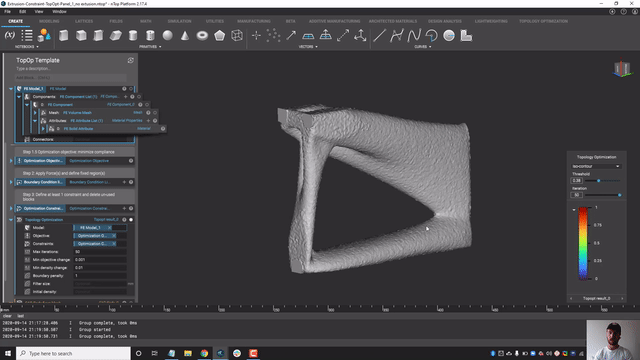Screen dimensions: 640x360
Task: Select the hollow tube cylinder primitive icon
Action: click(150, 36)
